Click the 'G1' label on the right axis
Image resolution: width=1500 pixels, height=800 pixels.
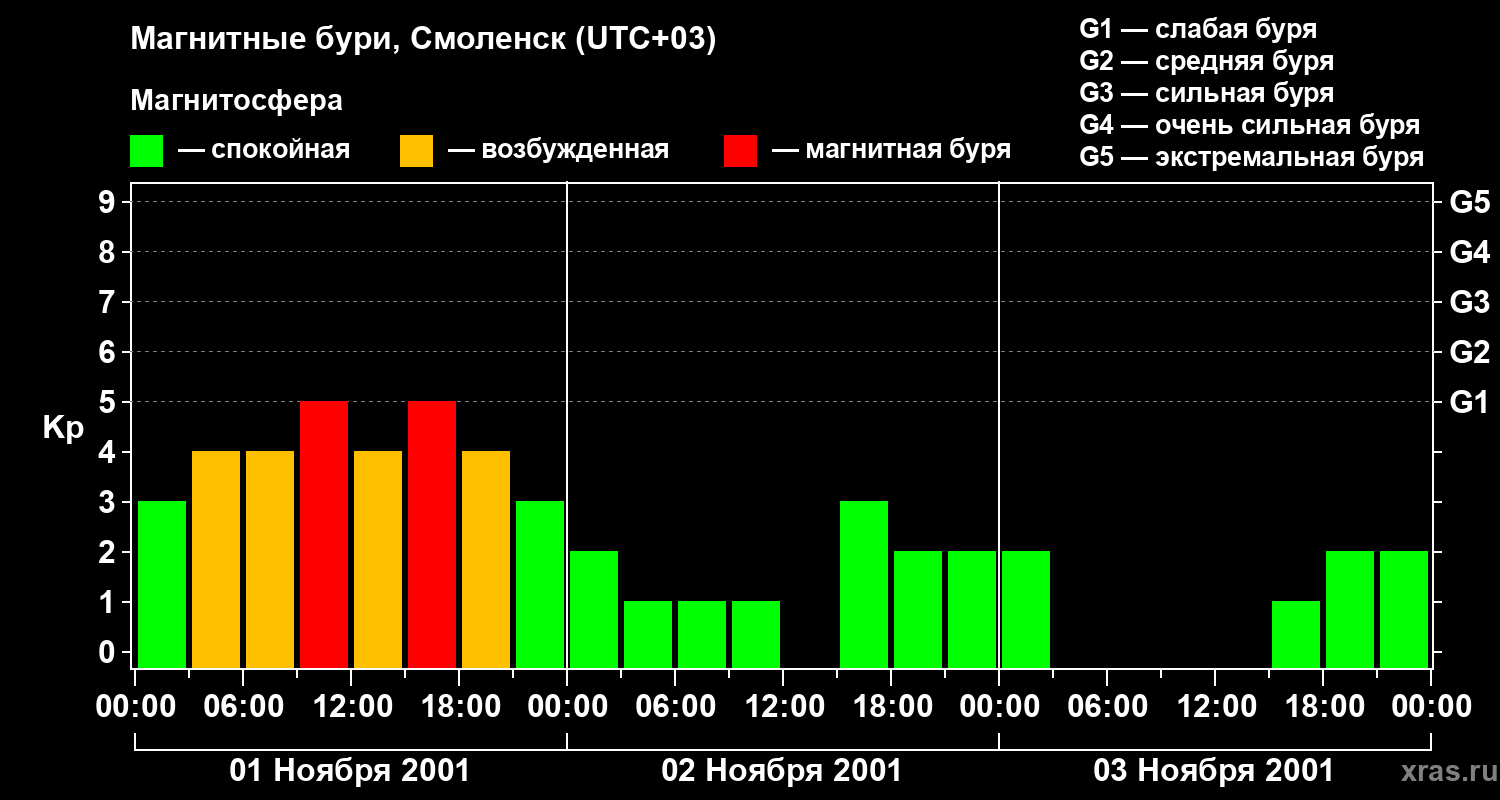coord(1469,402)
